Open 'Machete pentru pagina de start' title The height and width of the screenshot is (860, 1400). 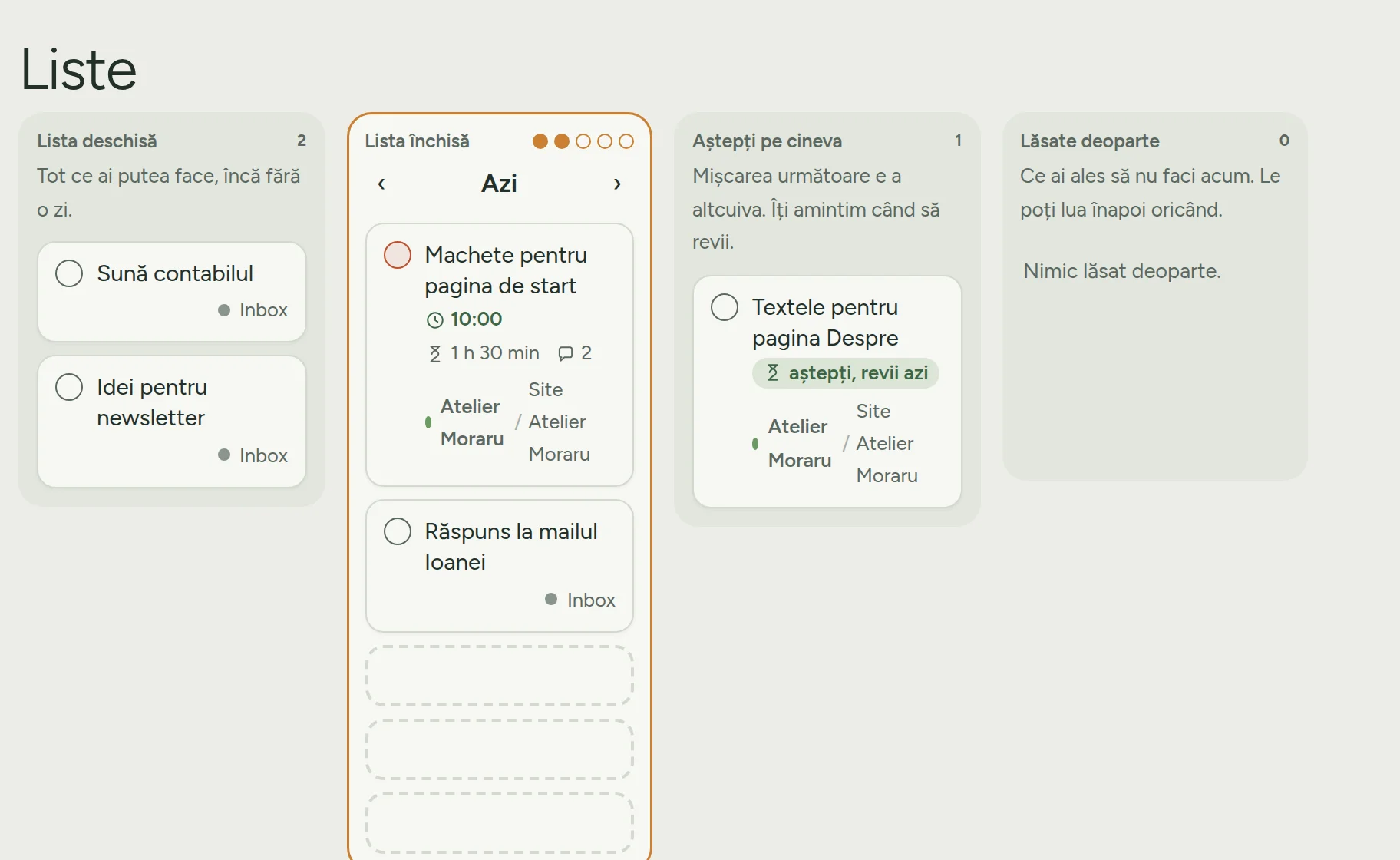click(x=506, y=270)
